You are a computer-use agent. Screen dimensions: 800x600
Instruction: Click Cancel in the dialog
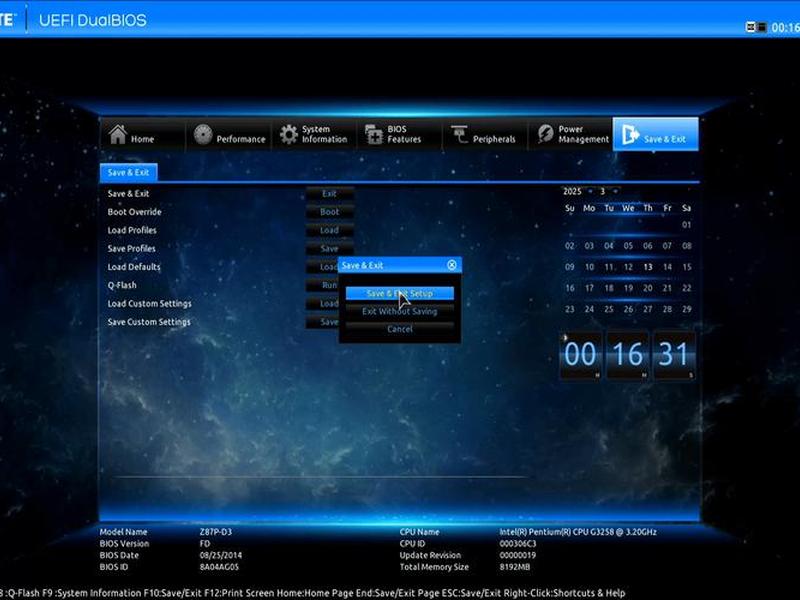pos(399,329)
